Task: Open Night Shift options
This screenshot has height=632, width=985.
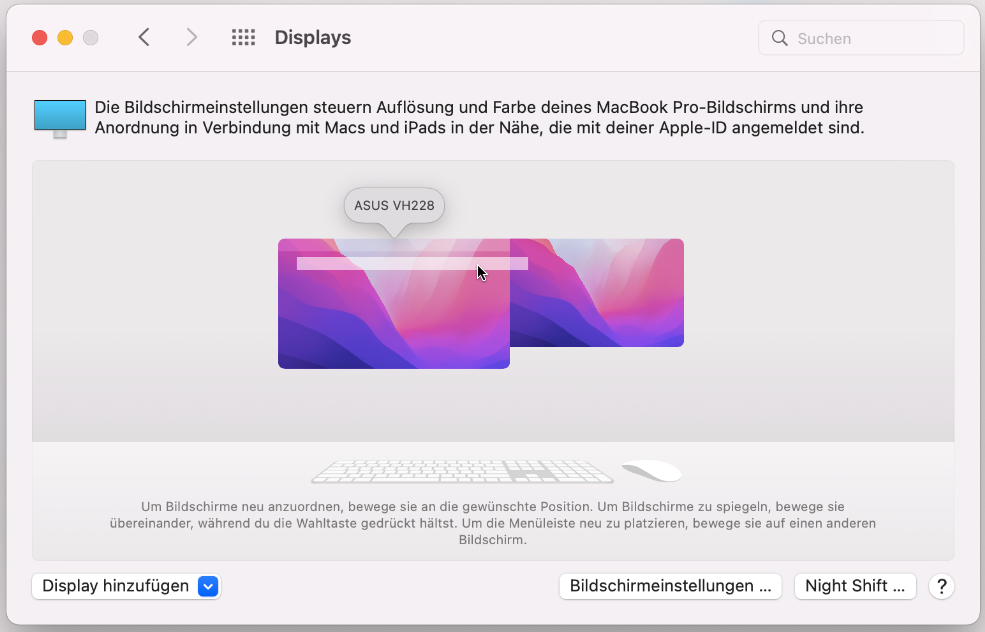Action: point(855,586)
